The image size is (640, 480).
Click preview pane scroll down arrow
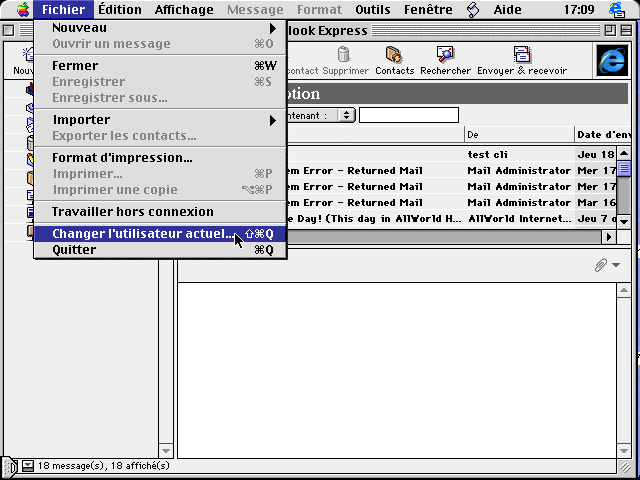coord(624,451)
